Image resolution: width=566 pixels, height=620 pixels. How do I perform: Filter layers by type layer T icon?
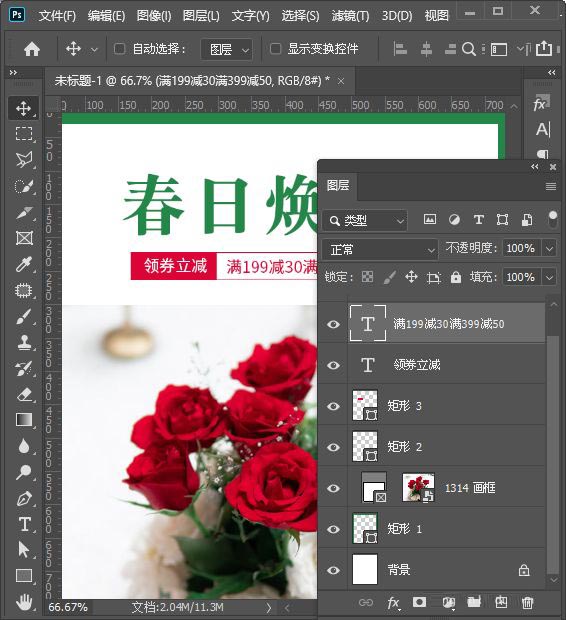479,219
